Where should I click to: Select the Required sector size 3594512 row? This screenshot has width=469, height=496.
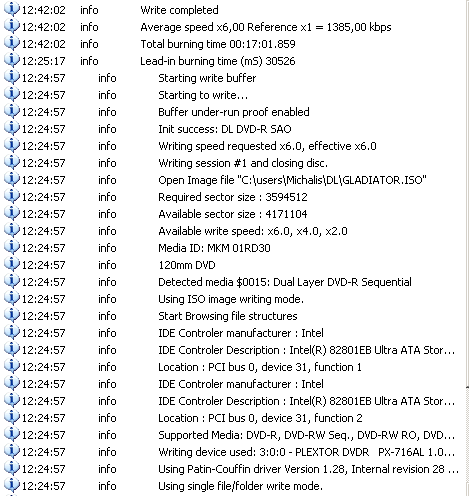tap(233, 197)
